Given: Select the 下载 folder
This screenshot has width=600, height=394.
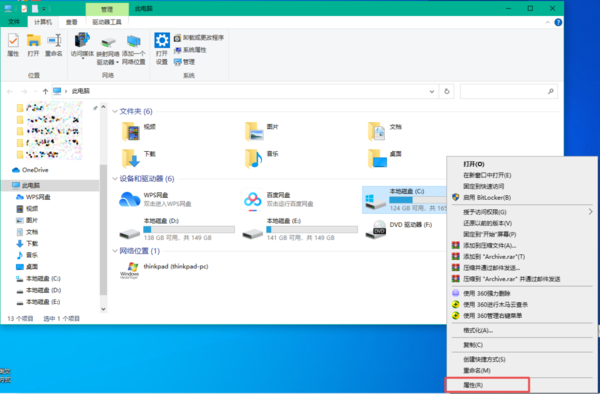Looking at the screenshot, I should (139, 158).
